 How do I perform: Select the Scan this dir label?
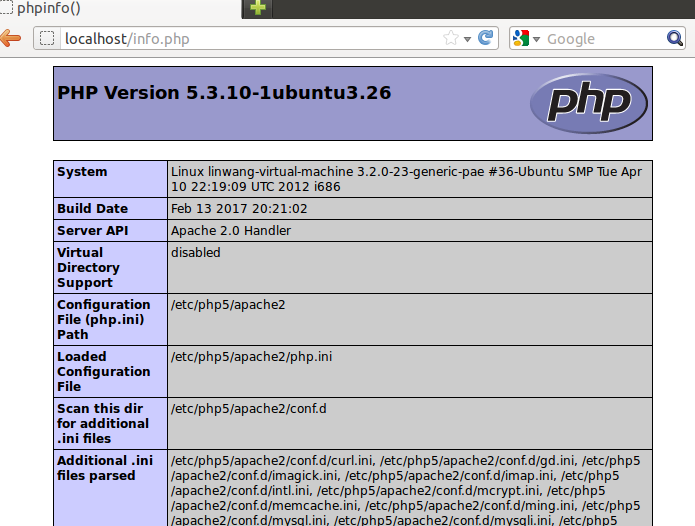click(x=103, y=423)
